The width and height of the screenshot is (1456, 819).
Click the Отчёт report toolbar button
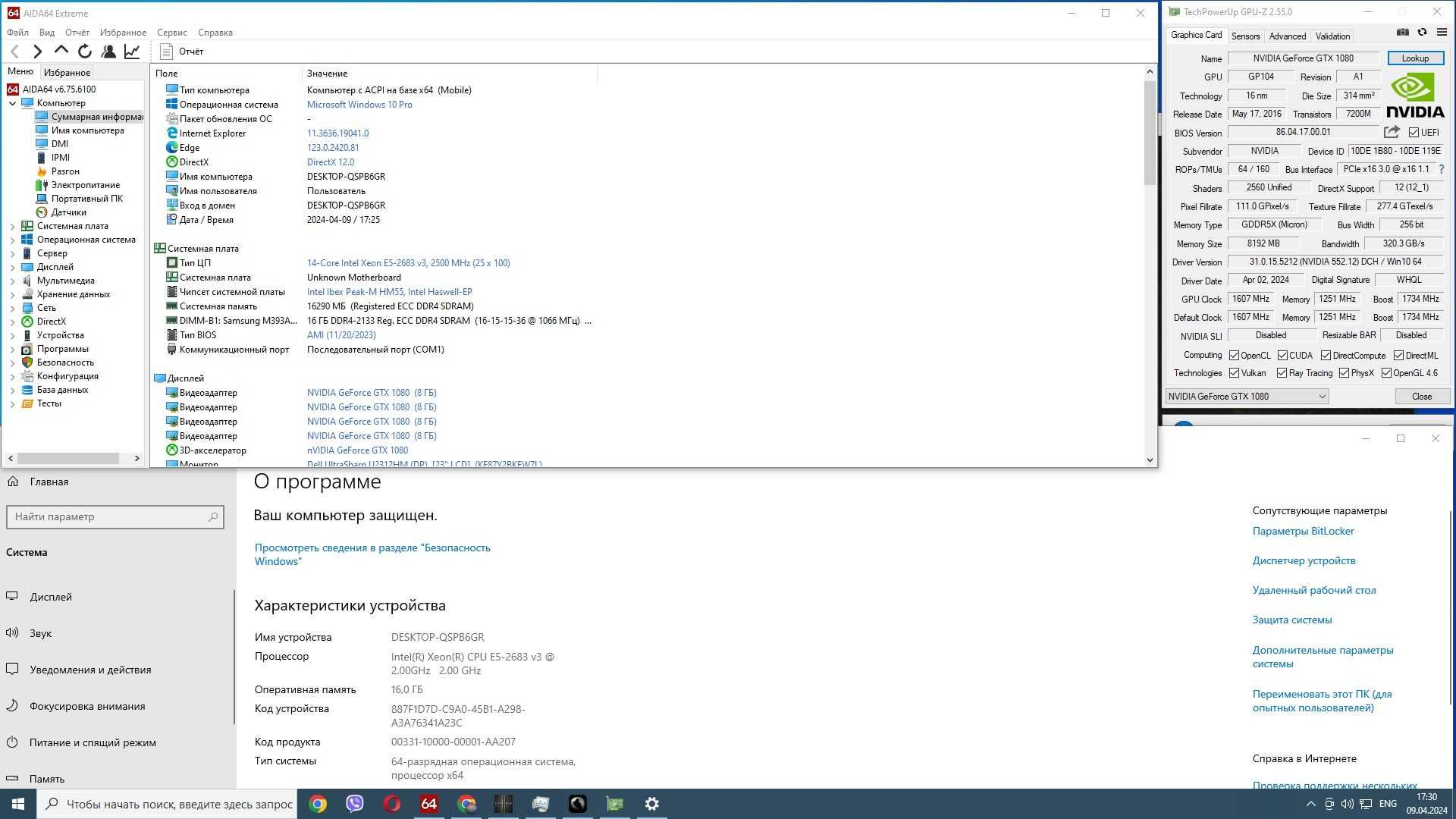(182, 52)
